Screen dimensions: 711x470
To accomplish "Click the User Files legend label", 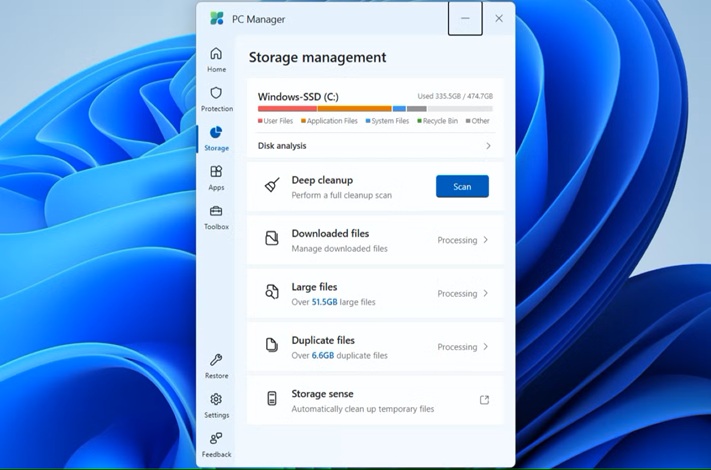I will click(x=278, y=121).
